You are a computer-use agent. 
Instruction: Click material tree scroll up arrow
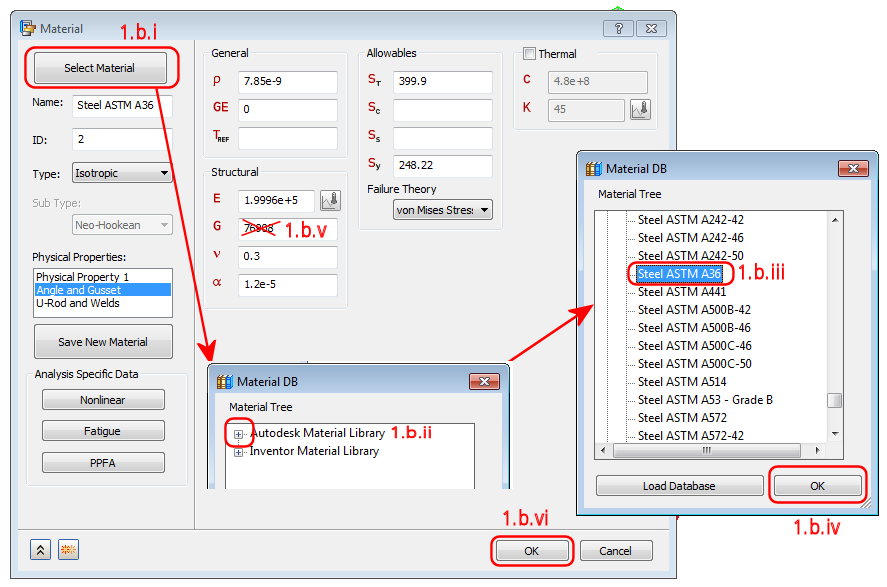point(835,220)
